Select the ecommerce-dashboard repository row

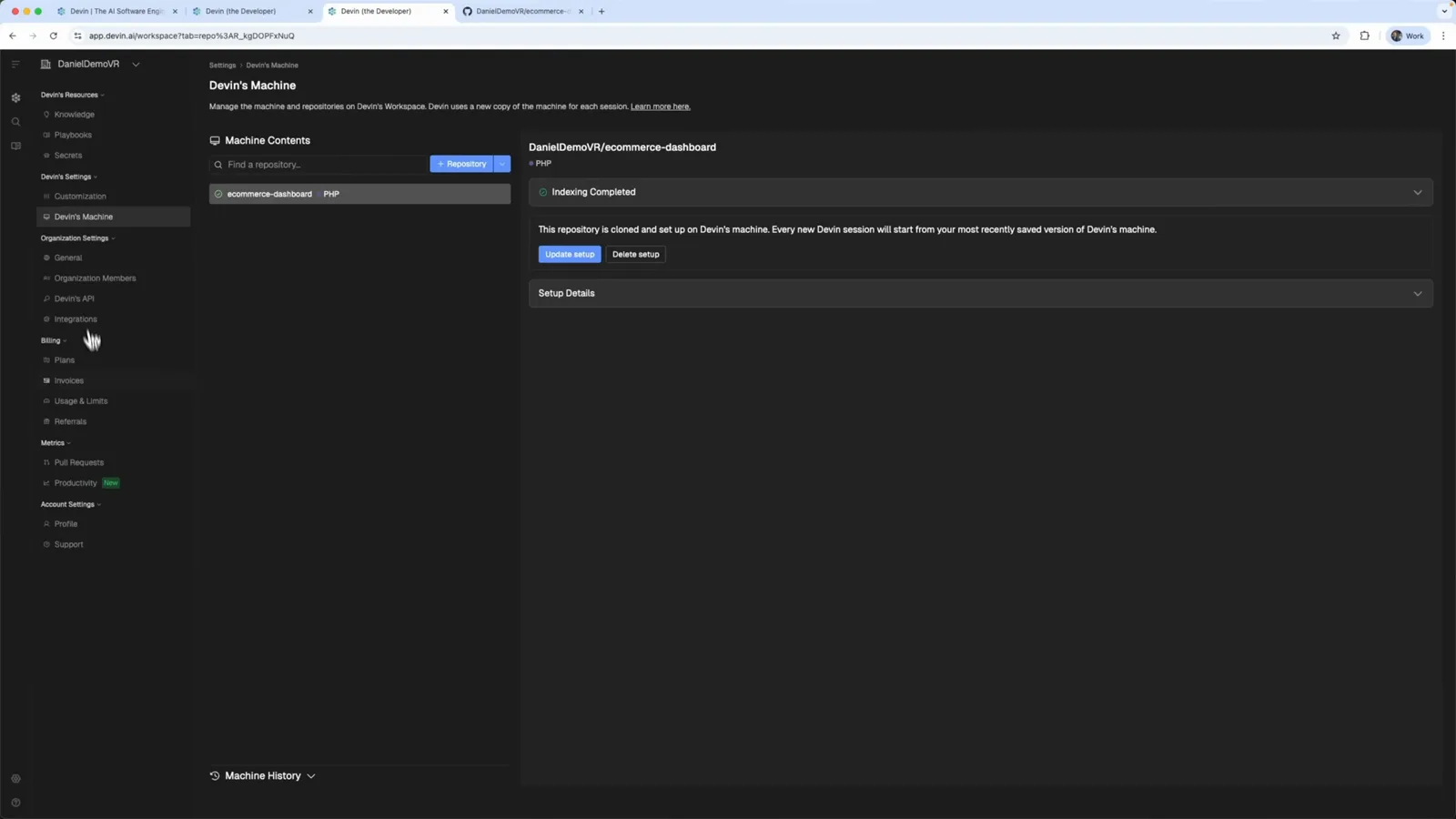click(359, 194)
